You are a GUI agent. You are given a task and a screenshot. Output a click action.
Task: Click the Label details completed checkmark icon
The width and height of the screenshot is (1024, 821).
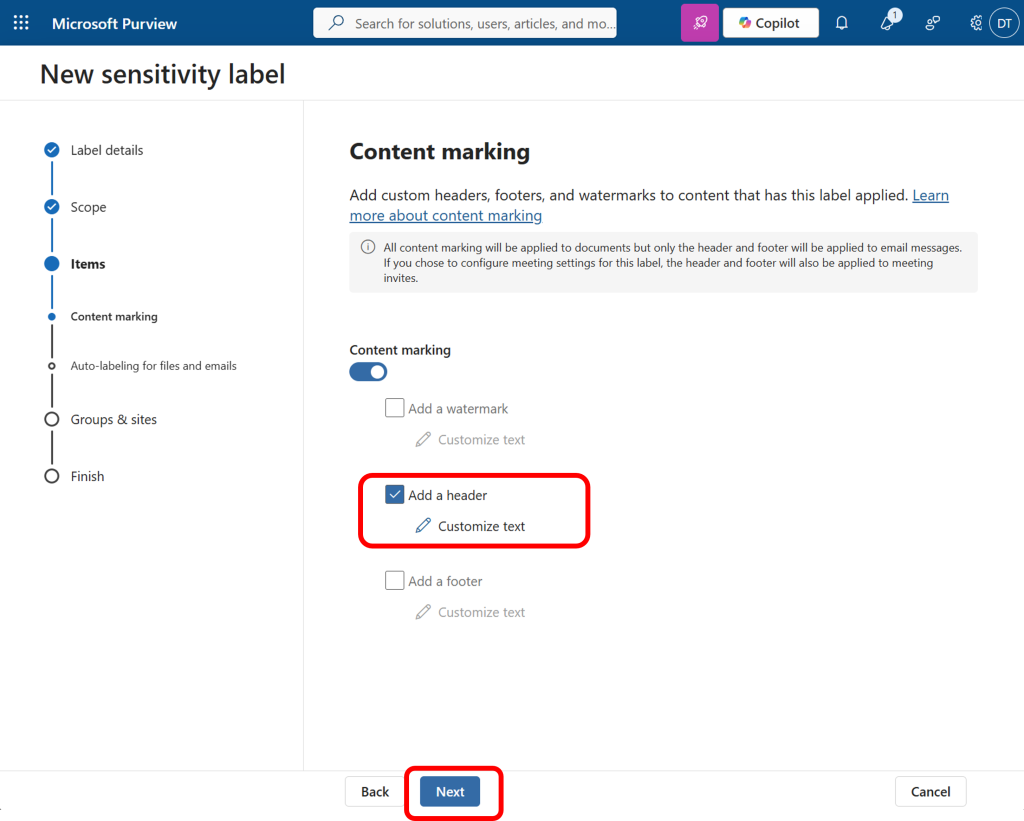(x=52, y=150)
